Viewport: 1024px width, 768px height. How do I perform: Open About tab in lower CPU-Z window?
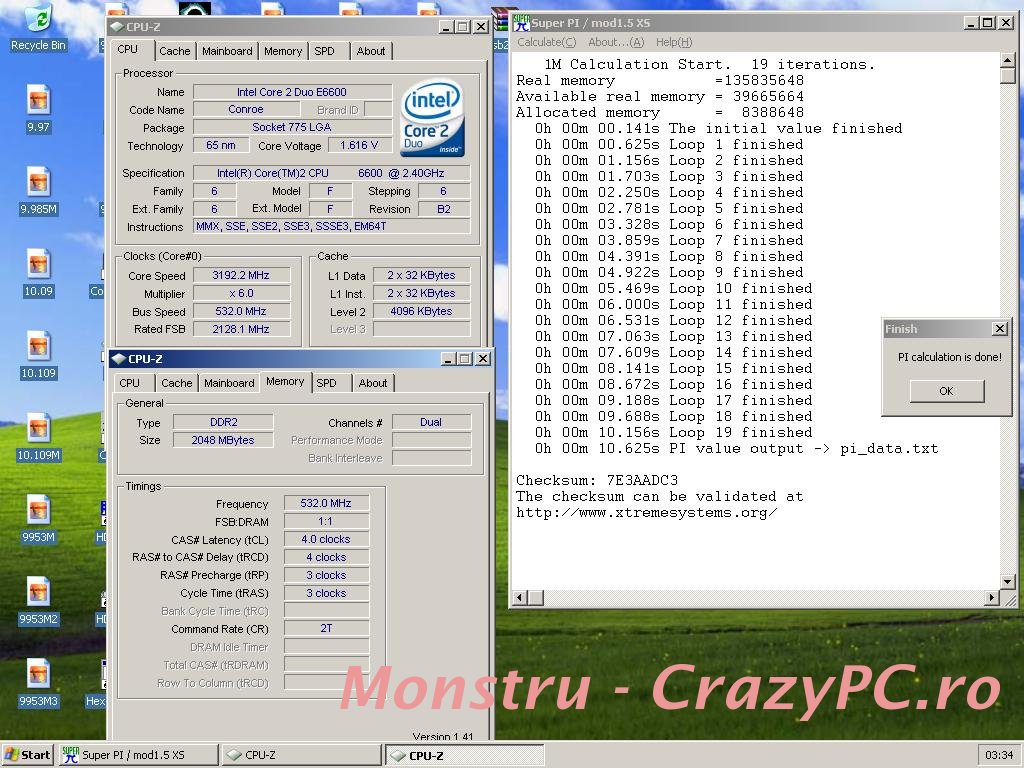(373, 383)
